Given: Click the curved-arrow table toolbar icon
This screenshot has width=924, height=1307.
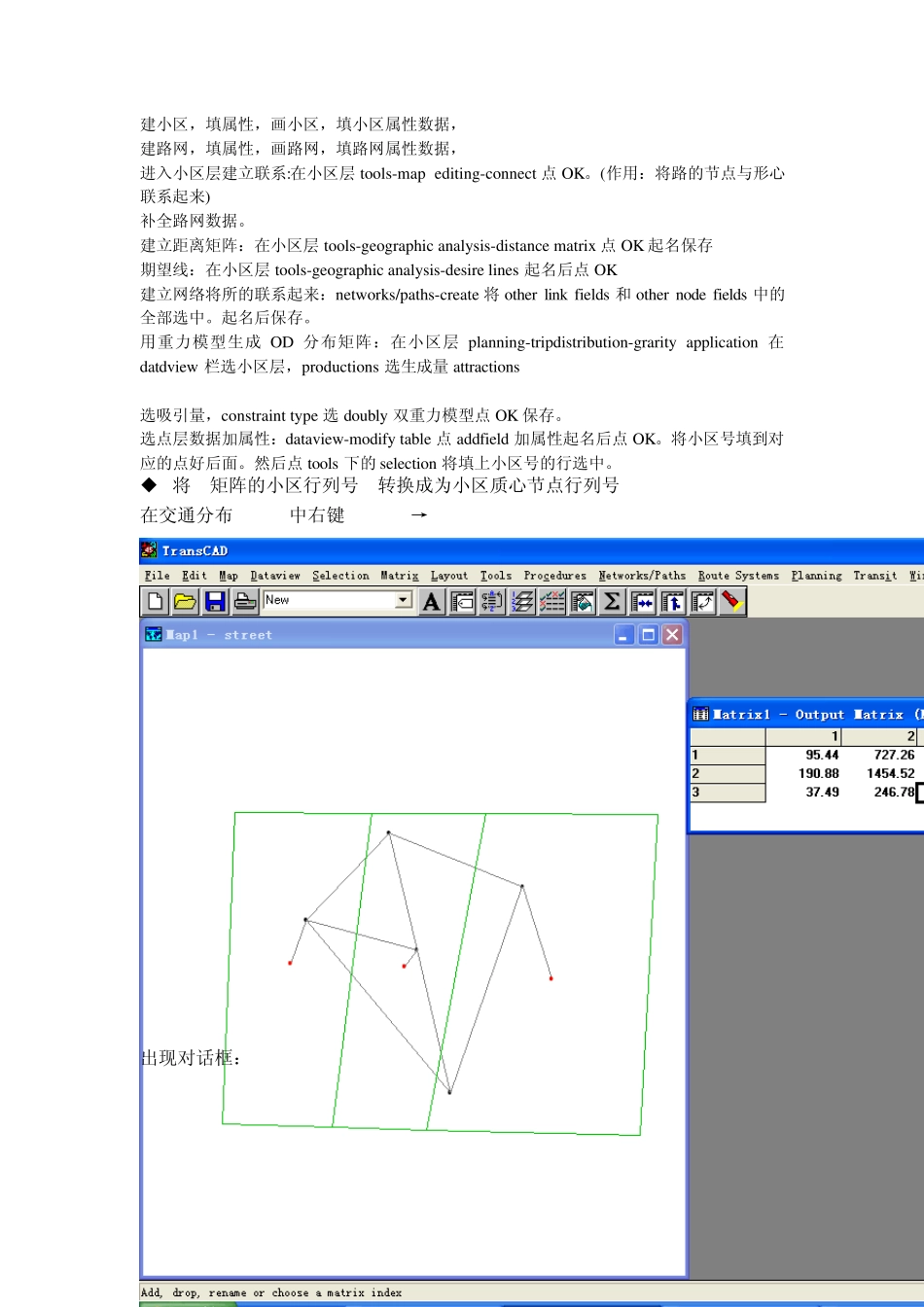Looking at the screenshot, I should pos(702,602).
